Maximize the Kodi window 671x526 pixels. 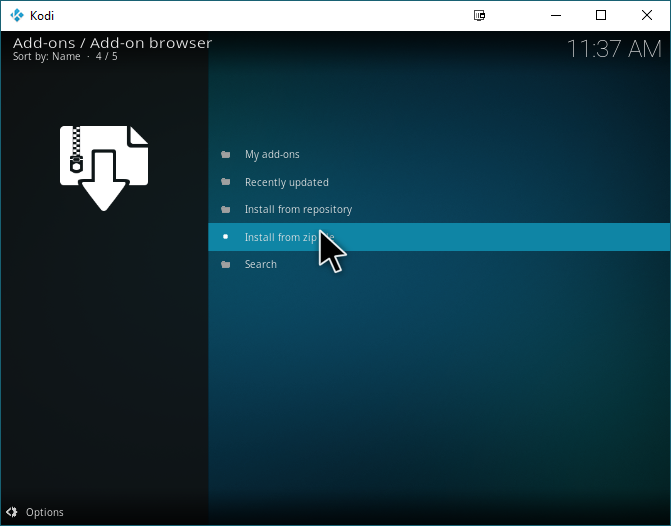click(601, 15)
